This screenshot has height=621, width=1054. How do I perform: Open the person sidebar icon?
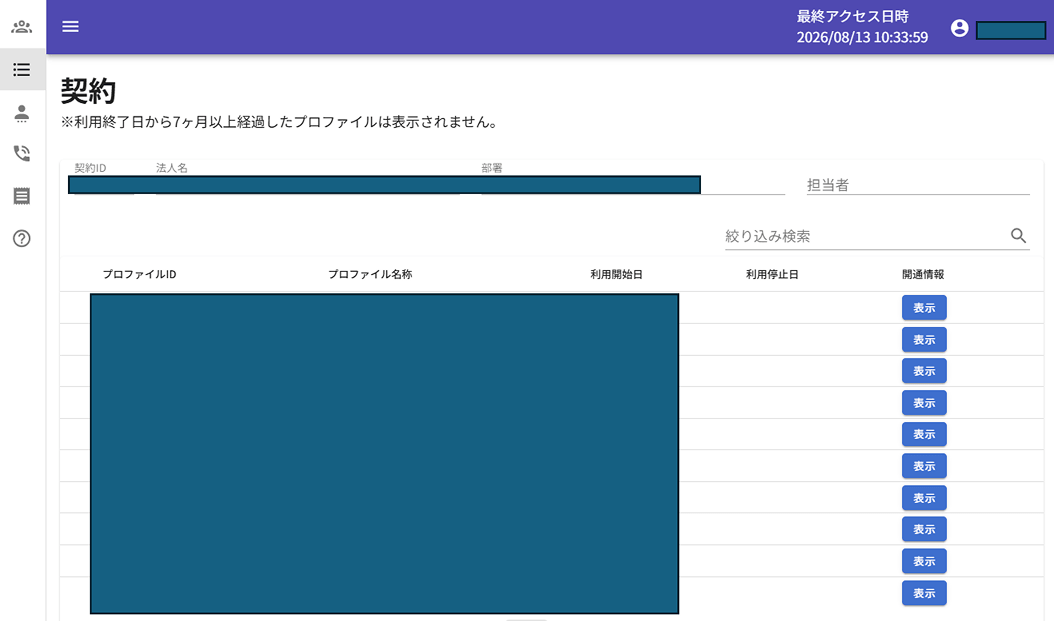coord(22,112)
